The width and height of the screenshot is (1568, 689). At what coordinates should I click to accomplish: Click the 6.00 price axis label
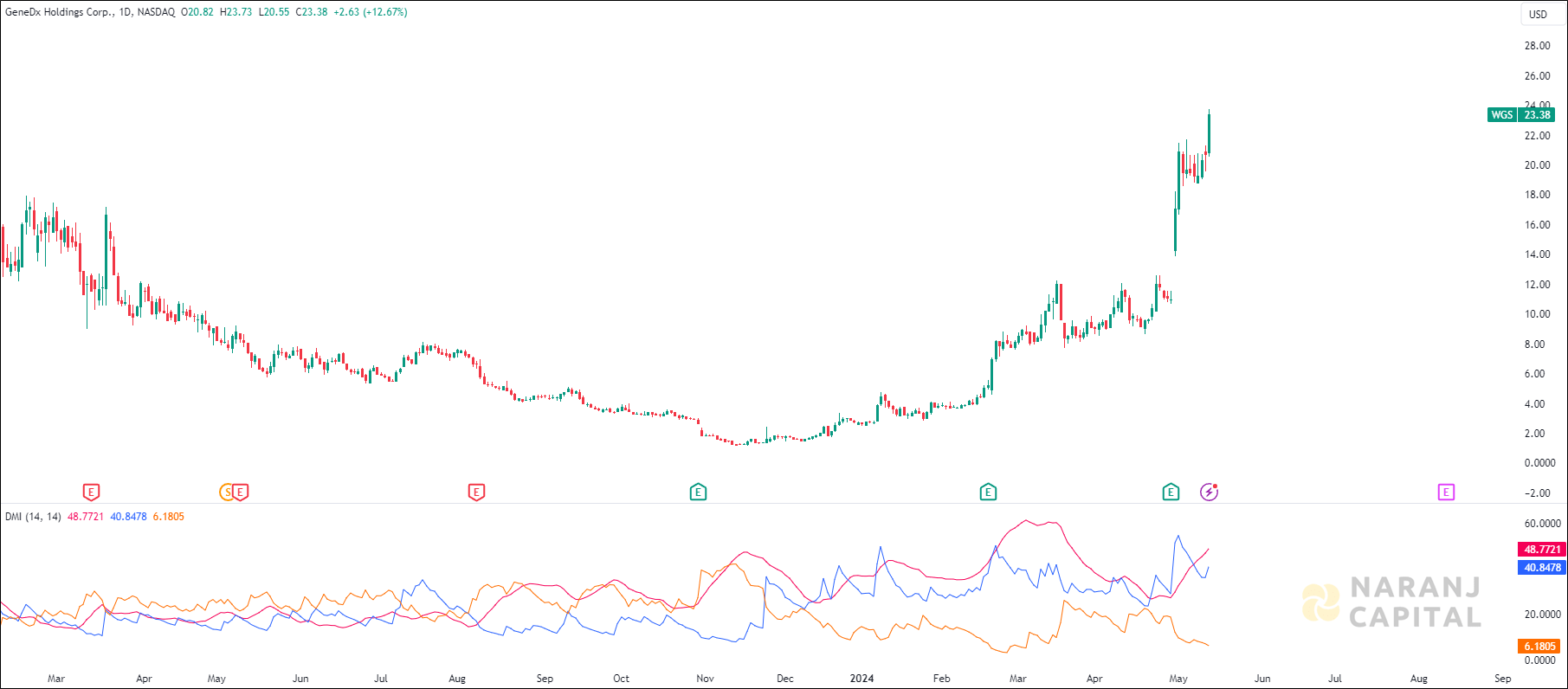[1534, 374]
